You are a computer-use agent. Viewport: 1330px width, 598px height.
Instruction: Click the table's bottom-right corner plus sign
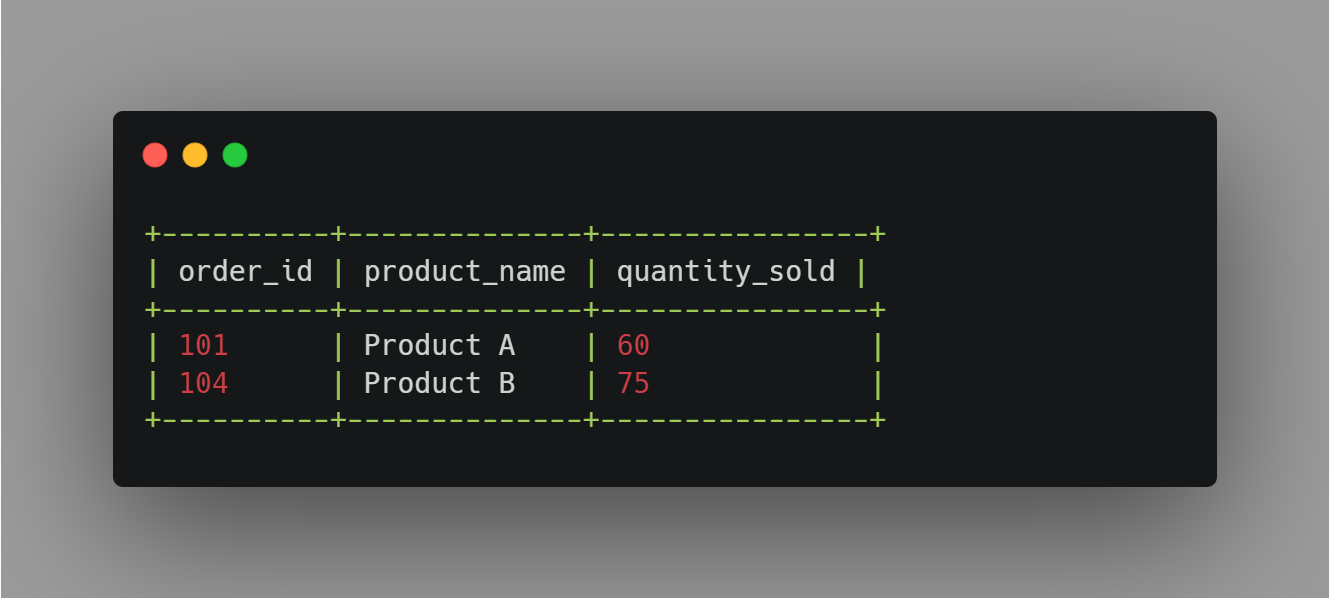(x=877, y=419)
